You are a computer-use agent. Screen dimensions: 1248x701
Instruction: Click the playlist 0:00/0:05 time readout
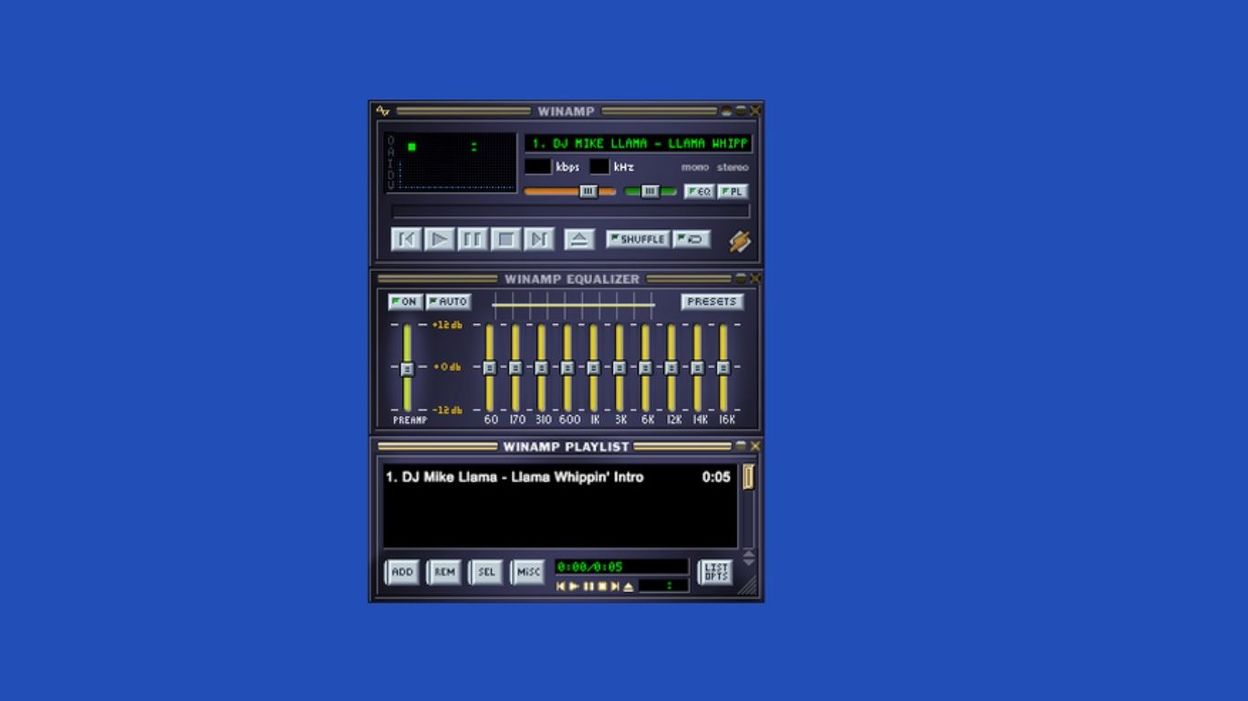(590, 567)
